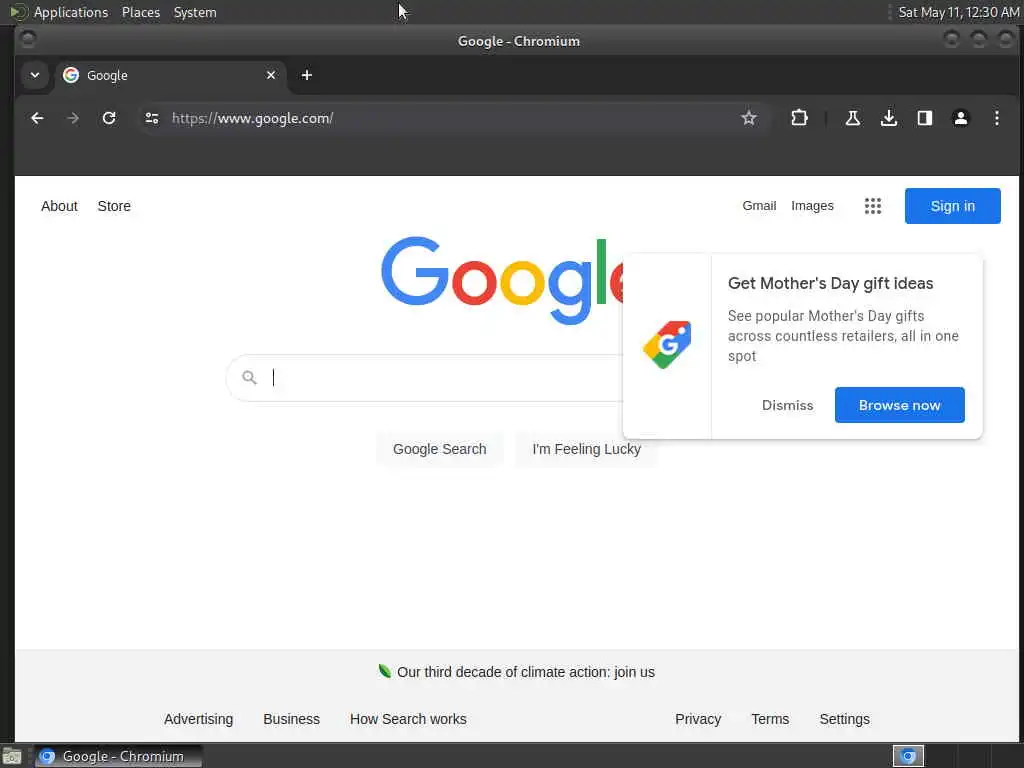The image size is (1024, 768).
Task: Open the Images link
Action: [x=812, y=206]
